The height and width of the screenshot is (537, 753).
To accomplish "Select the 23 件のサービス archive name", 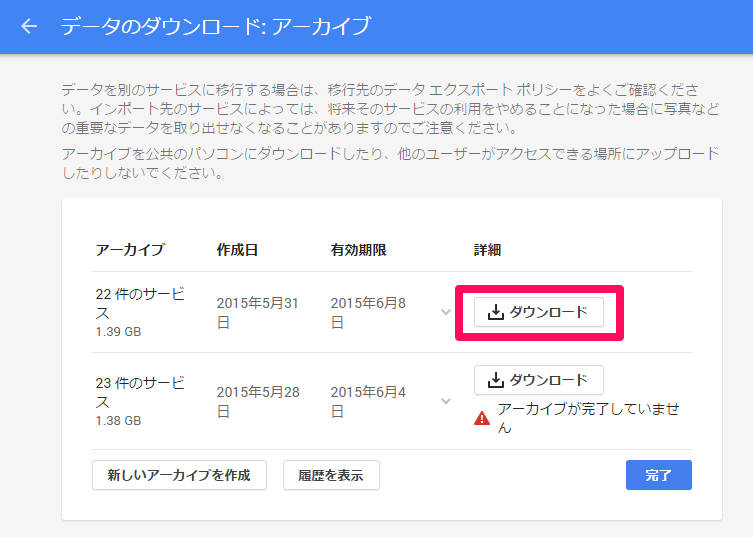I will [140, 392].
